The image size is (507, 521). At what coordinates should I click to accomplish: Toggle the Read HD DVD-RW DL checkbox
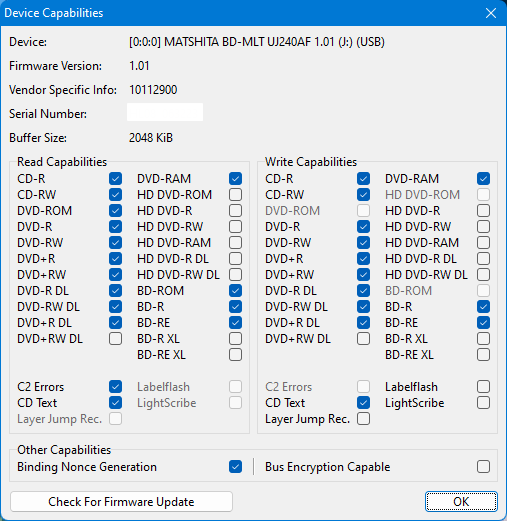tap(235, 275)
